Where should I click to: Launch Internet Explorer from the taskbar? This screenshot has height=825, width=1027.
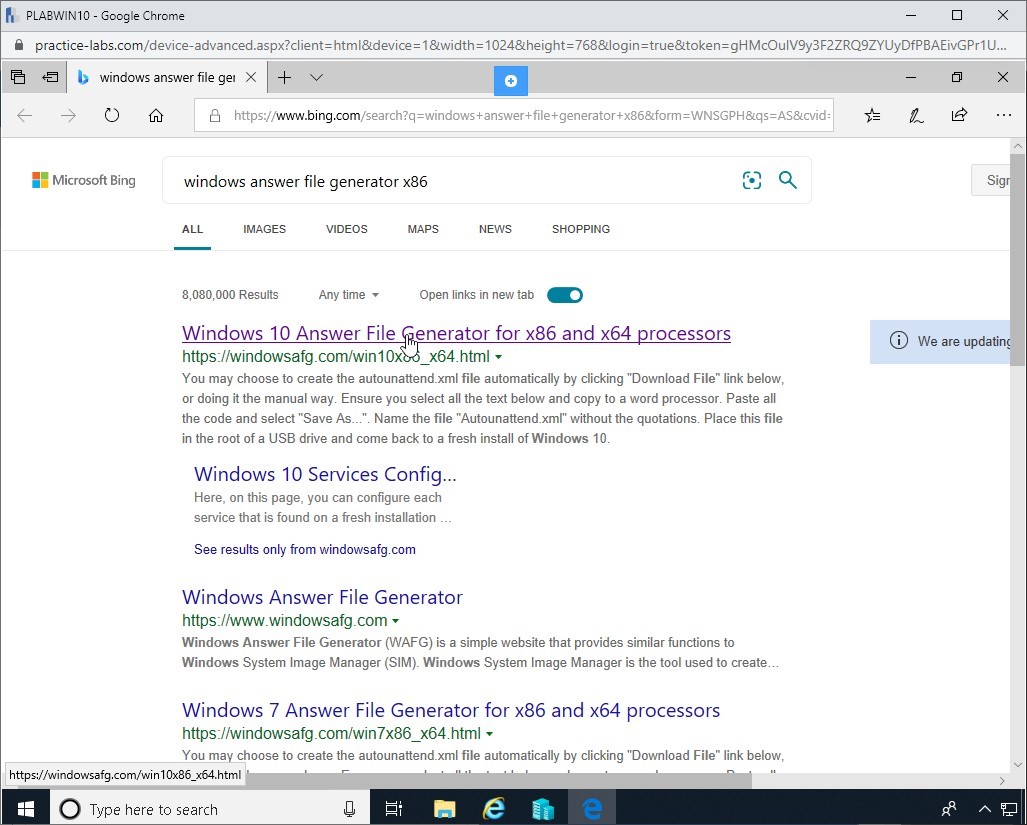pos(494,809)
